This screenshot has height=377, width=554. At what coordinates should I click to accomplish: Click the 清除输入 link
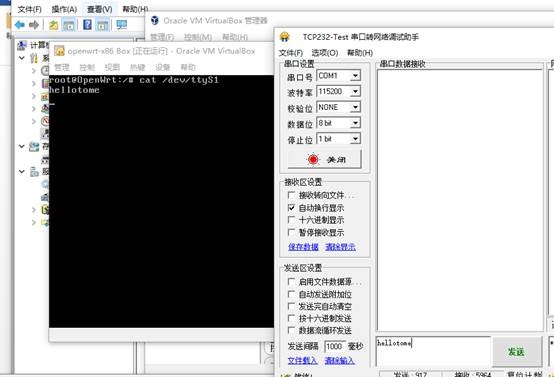click(340, 360)
